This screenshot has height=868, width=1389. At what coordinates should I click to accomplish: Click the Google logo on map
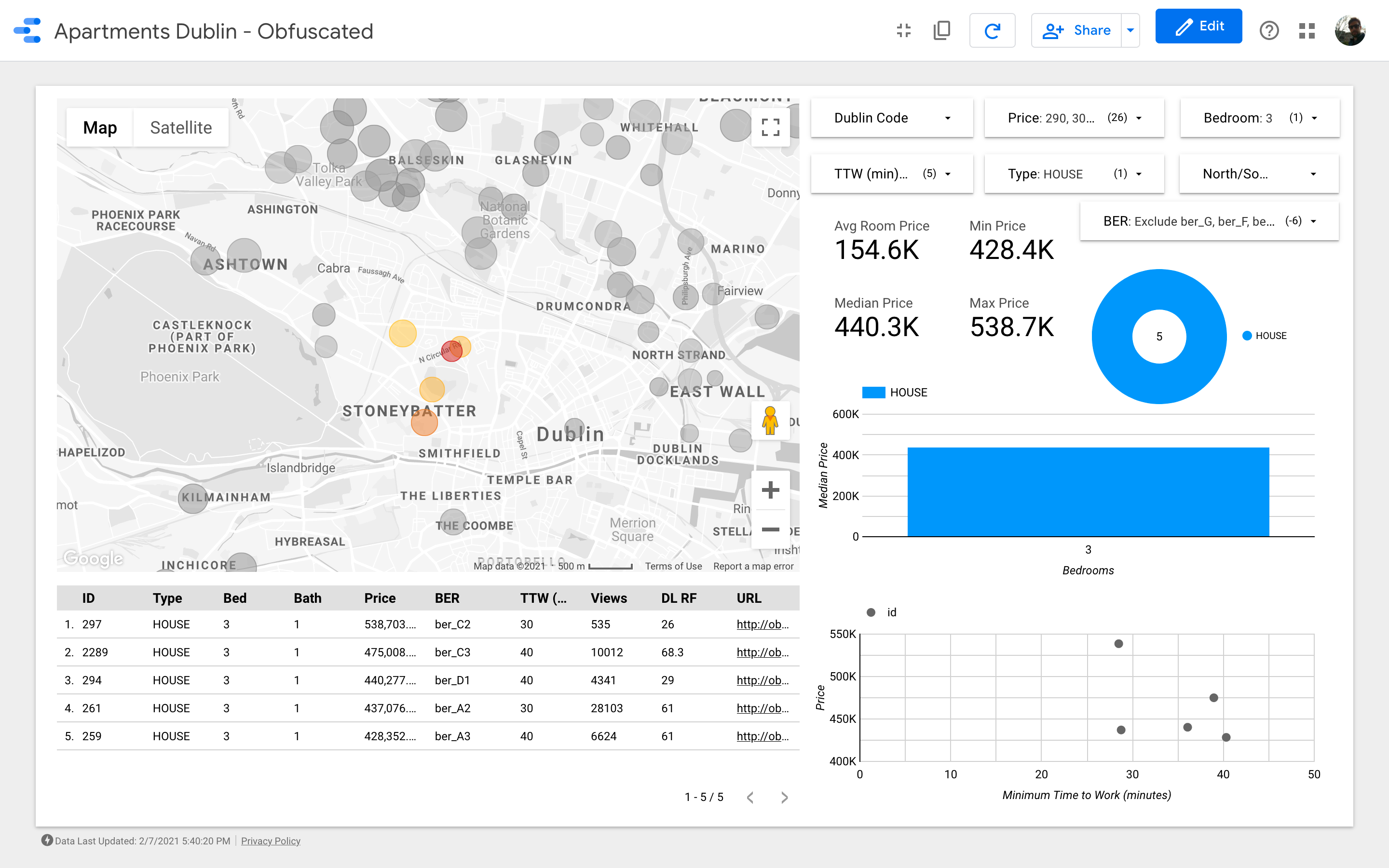coord(93,558)
